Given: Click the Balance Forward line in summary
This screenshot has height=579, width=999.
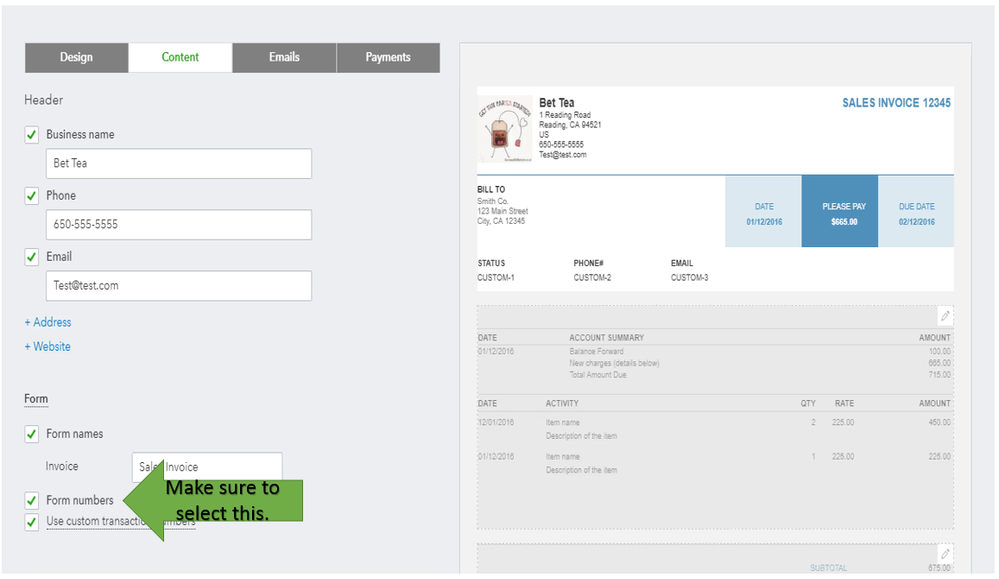Looking at the screenshot, I should coord(596,352).
